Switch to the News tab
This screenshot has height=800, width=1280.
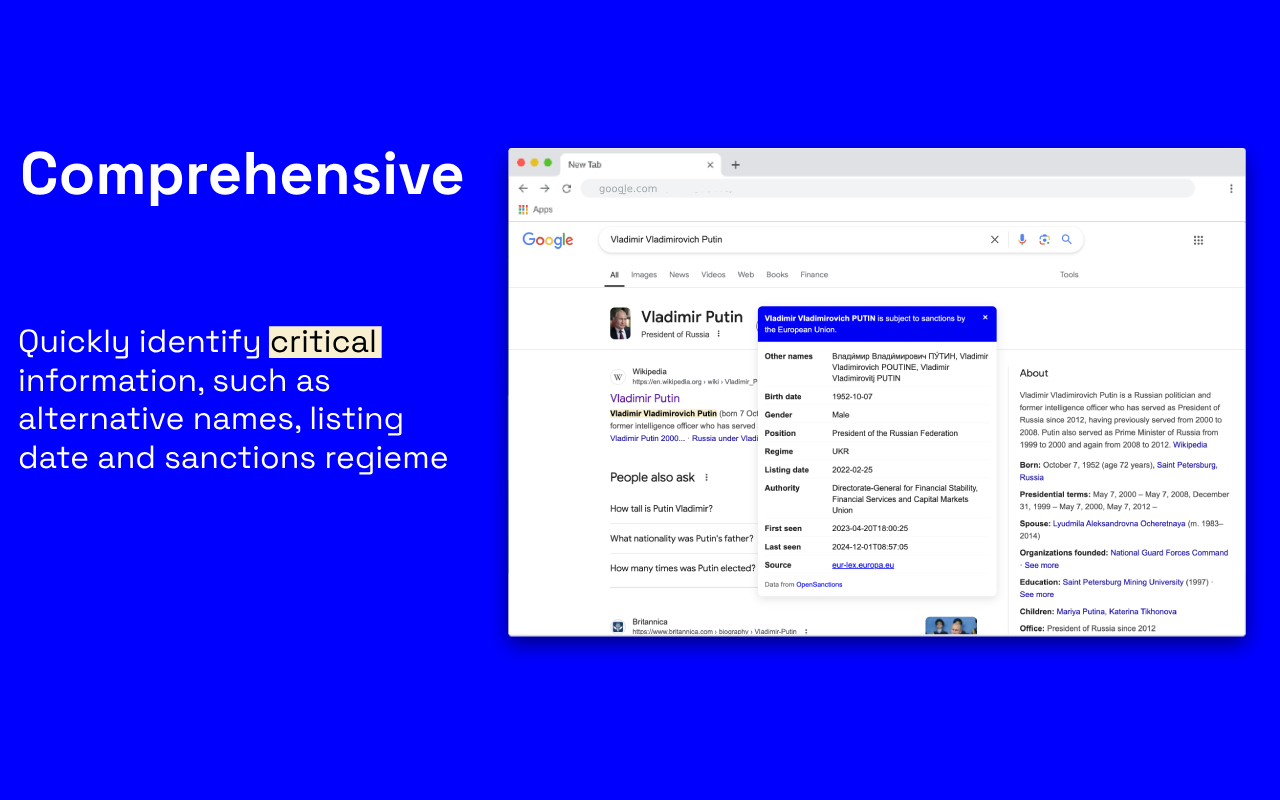pyautogui.click(x=679, y=275)
